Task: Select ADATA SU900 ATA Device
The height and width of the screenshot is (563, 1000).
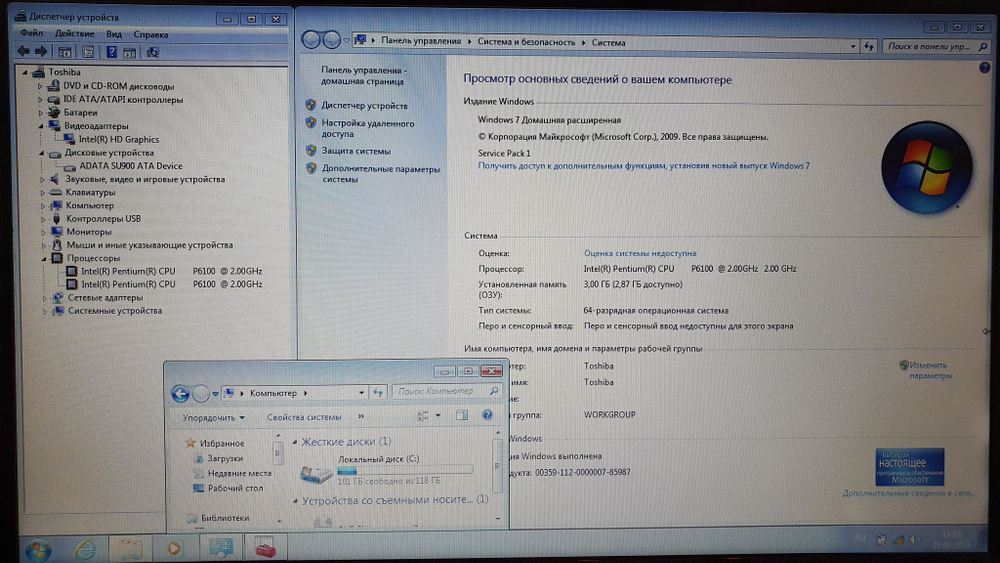Action: pyautogui.click(x=131, y=166)
